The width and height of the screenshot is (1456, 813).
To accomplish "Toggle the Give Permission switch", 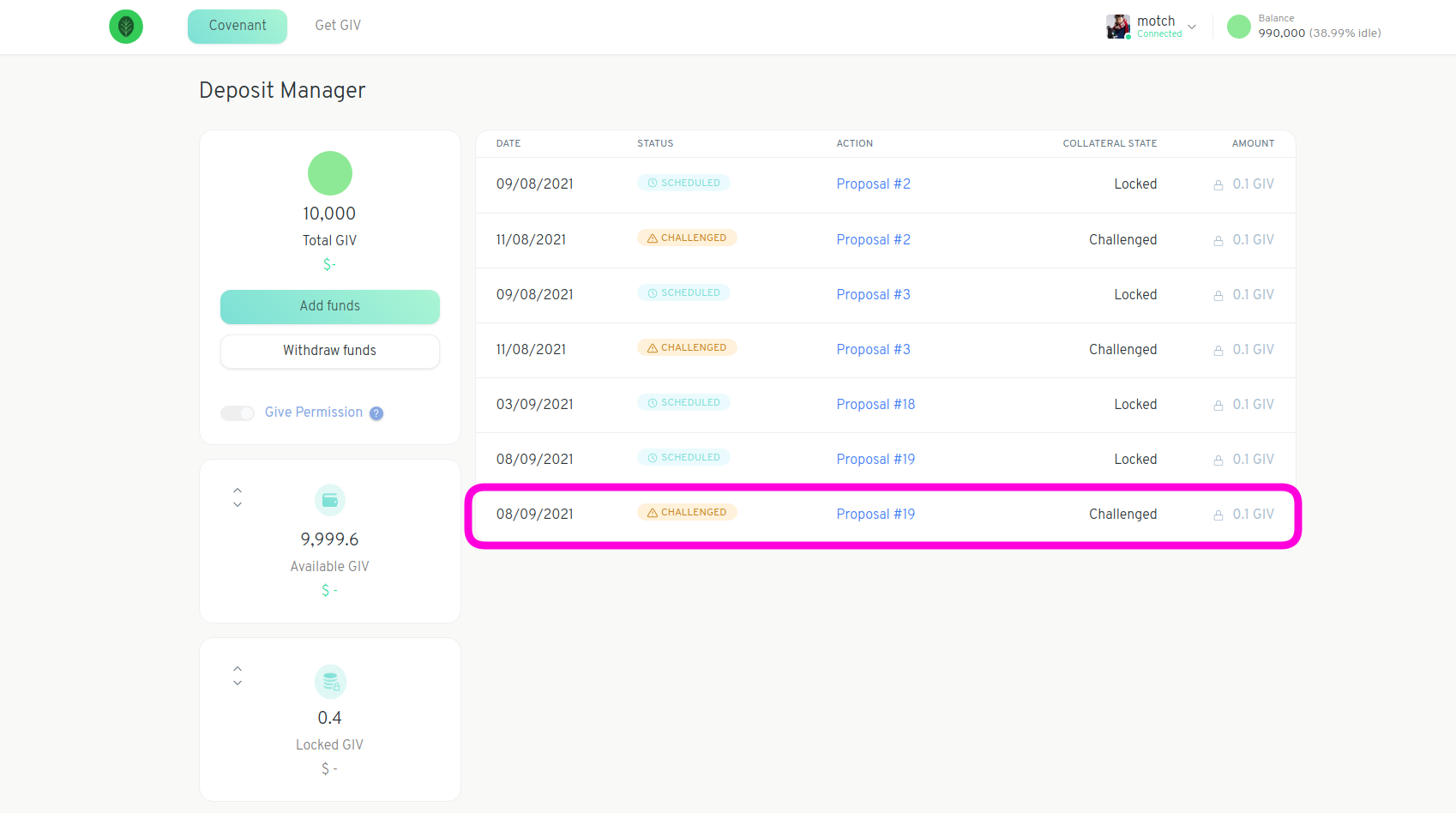I will (238, 413).
